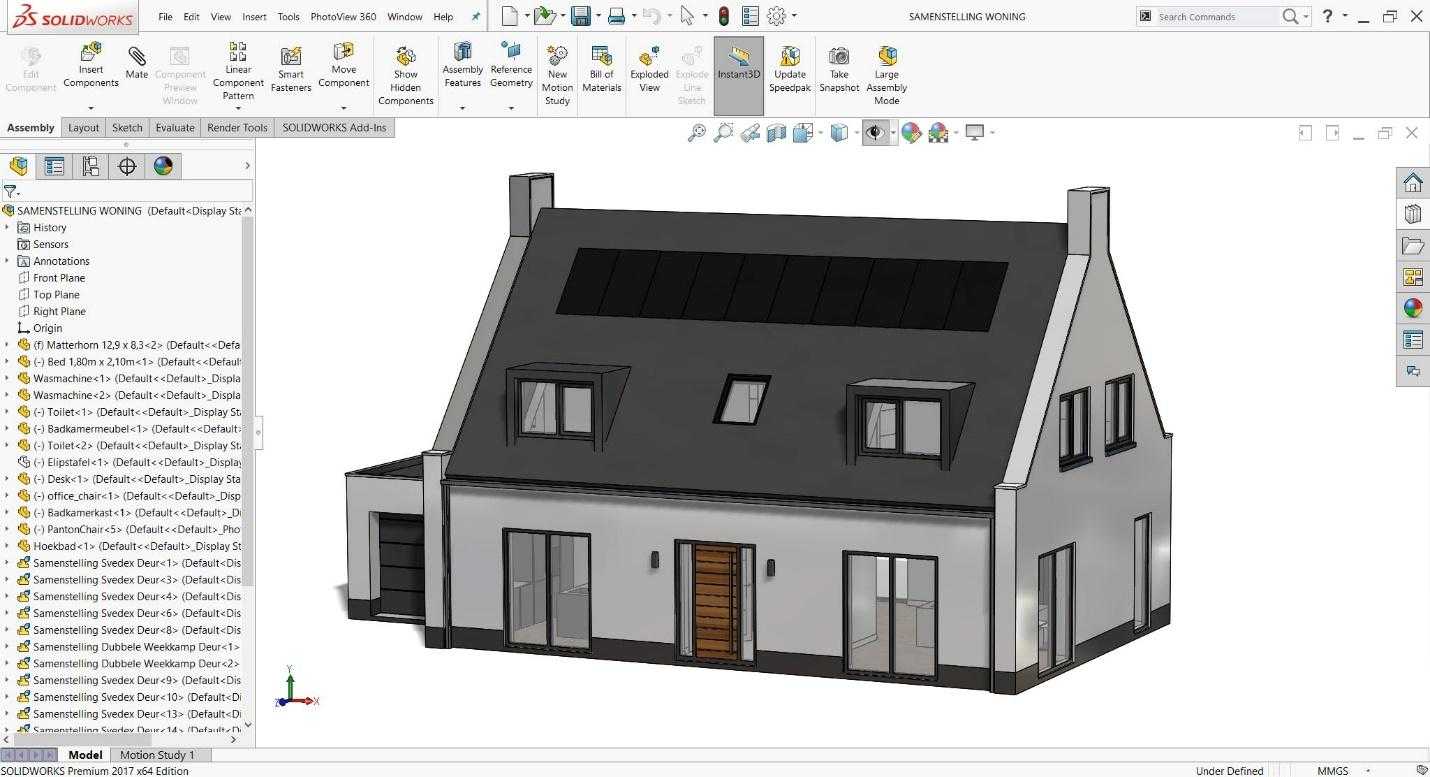Select the Front Plane item
This screenshot has width=1430, height=777.
[59, 278]
